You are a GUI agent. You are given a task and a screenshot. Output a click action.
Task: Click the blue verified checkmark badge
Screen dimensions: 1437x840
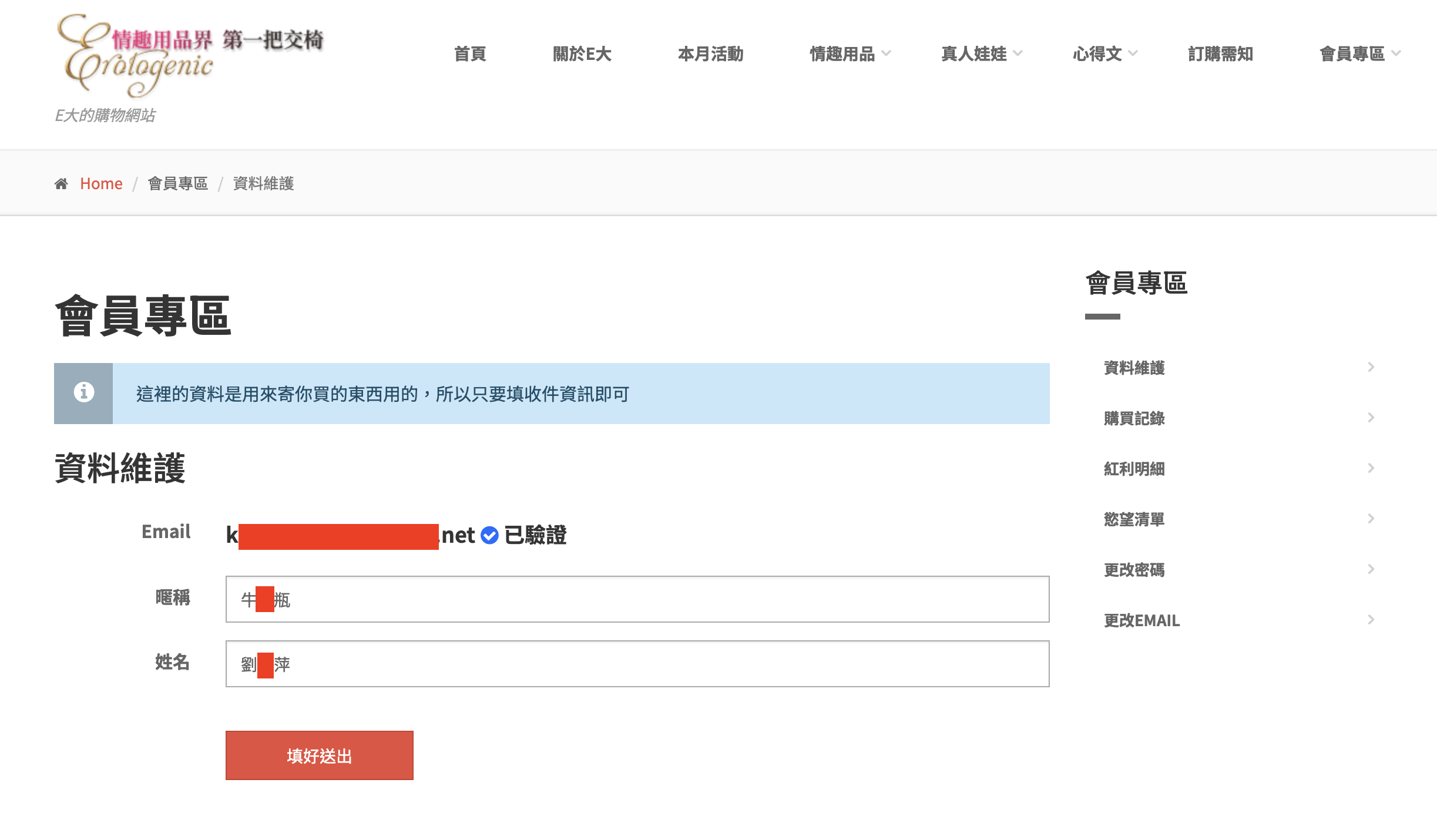coord(489,535)
